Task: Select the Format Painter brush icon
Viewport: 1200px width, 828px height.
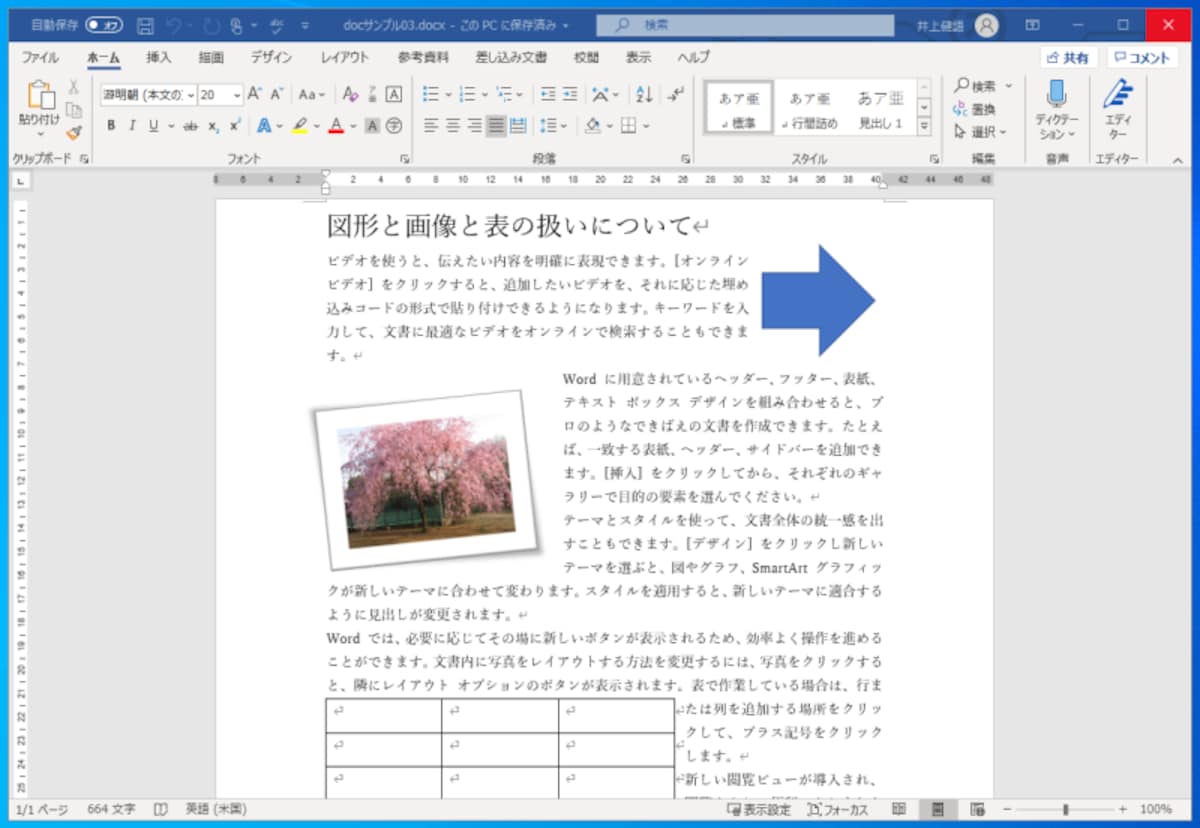Action: pyautogui.click(x=73, y=132)
